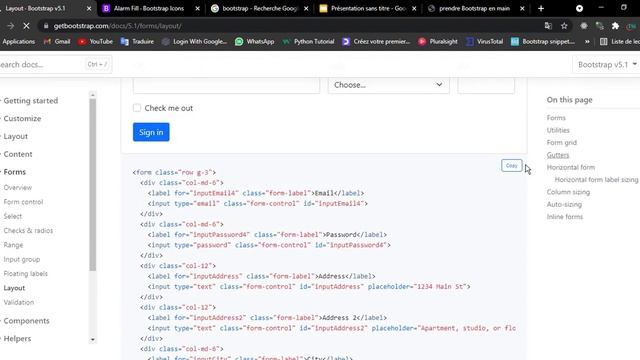Image resolution: width=640 pixels, height=360 pixels.
Task: Open the VirusTotal bookmark
Action: click(x=484, y=41)
